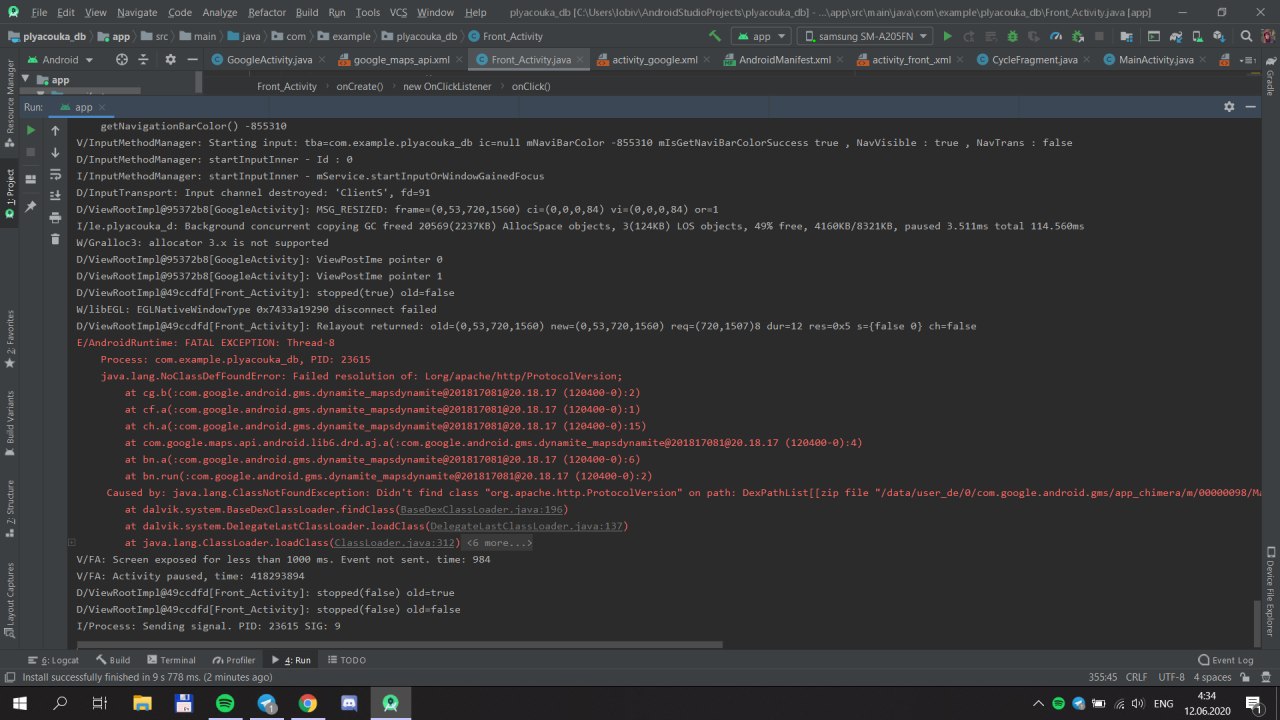
Task: Click Attach Debugger to Android Process icon
Action: [x=1078, y=36]
